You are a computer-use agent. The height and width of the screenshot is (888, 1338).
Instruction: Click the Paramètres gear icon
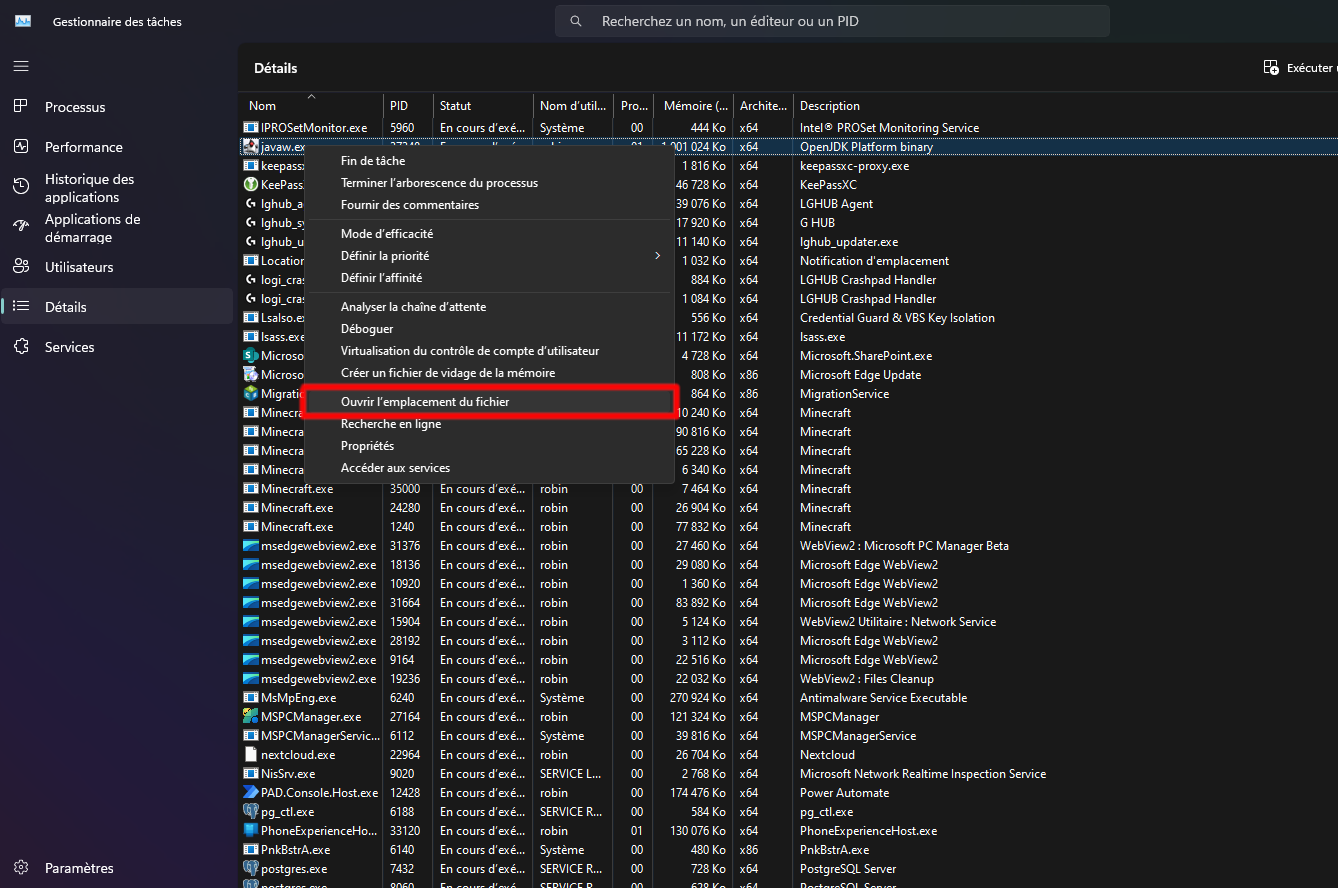point(21,868)
